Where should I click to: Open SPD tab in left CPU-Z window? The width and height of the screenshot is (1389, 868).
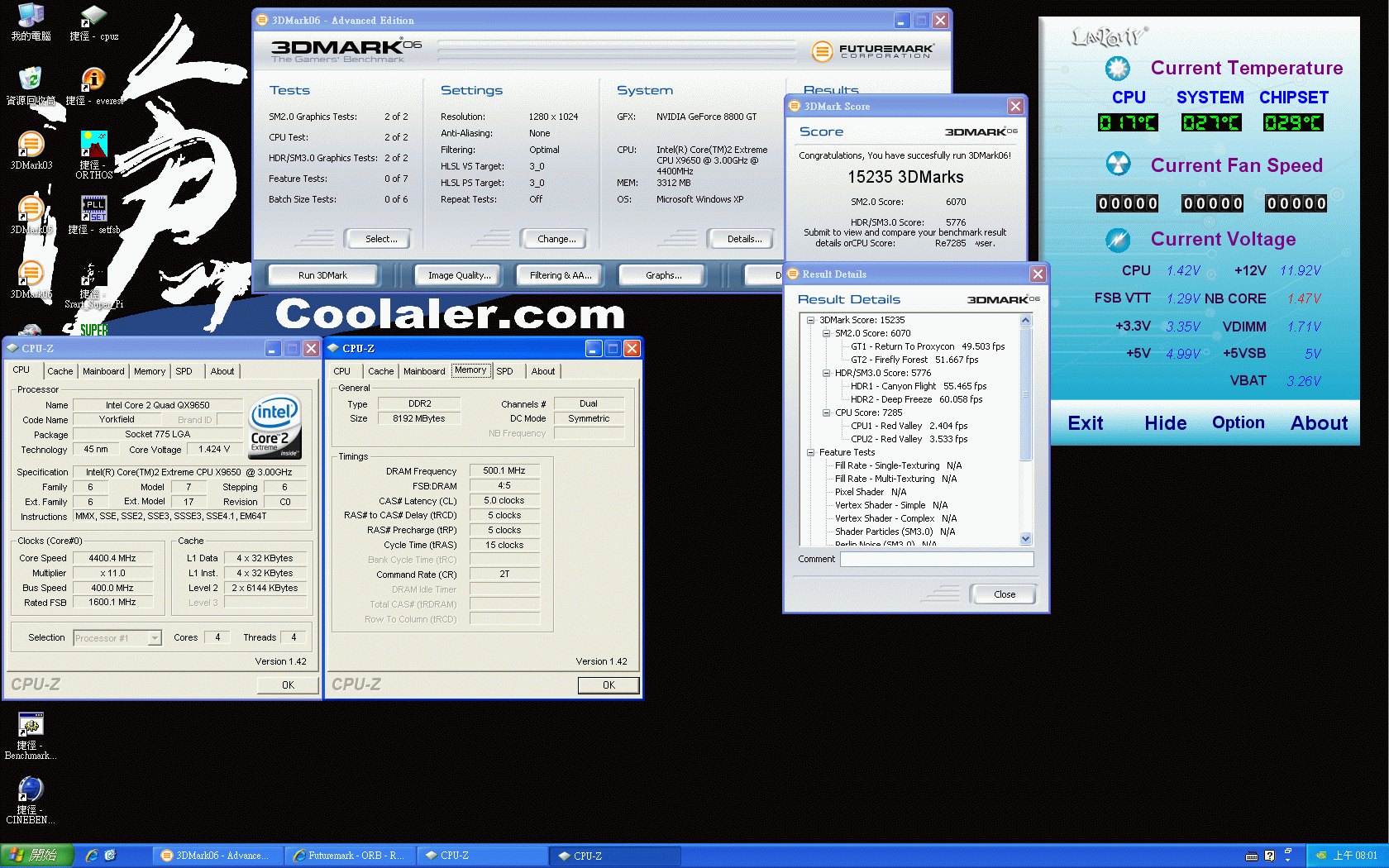coord(184,371)
